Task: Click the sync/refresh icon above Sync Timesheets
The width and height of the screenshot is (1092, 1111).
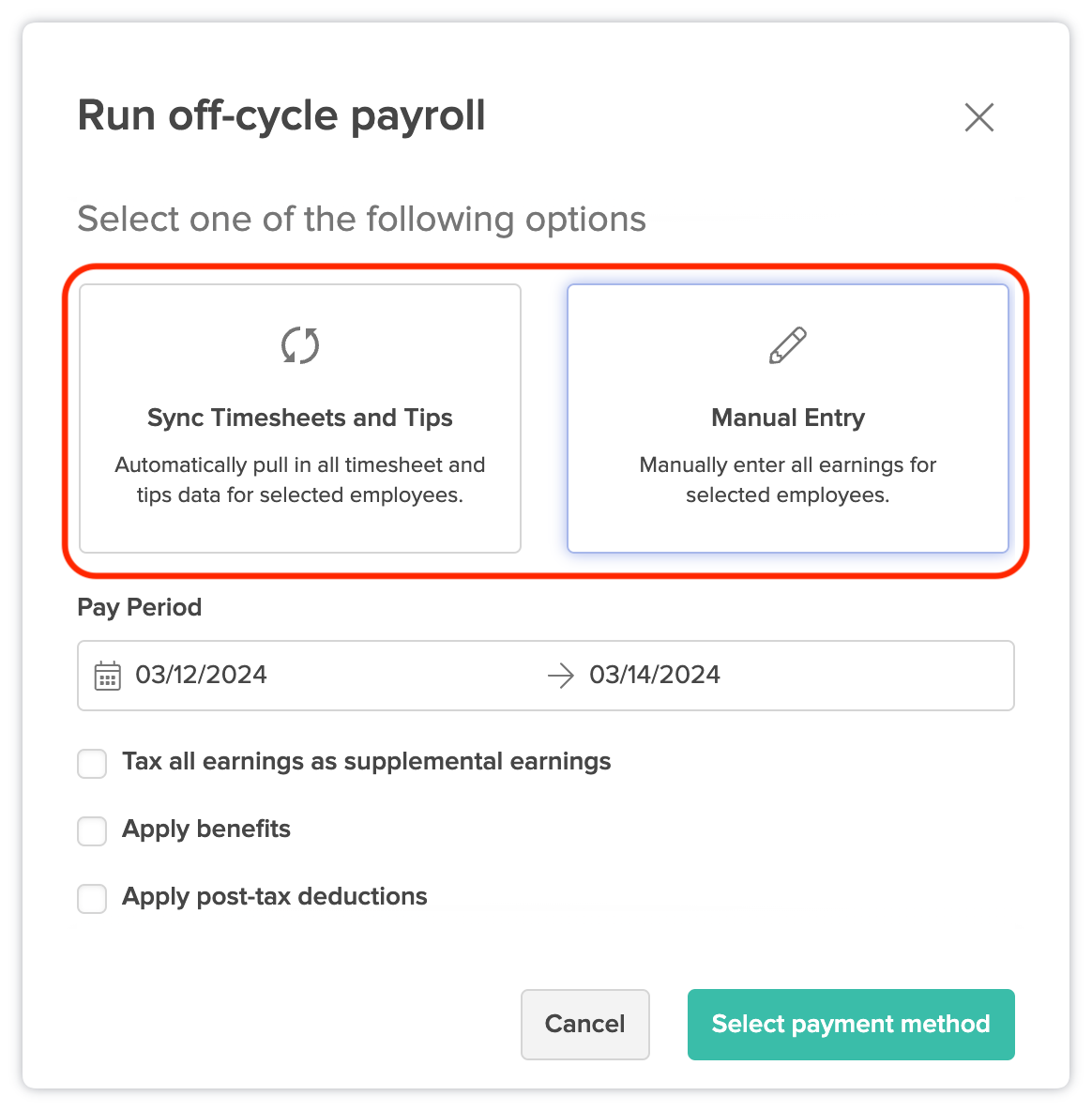Action: coord(300,344)
